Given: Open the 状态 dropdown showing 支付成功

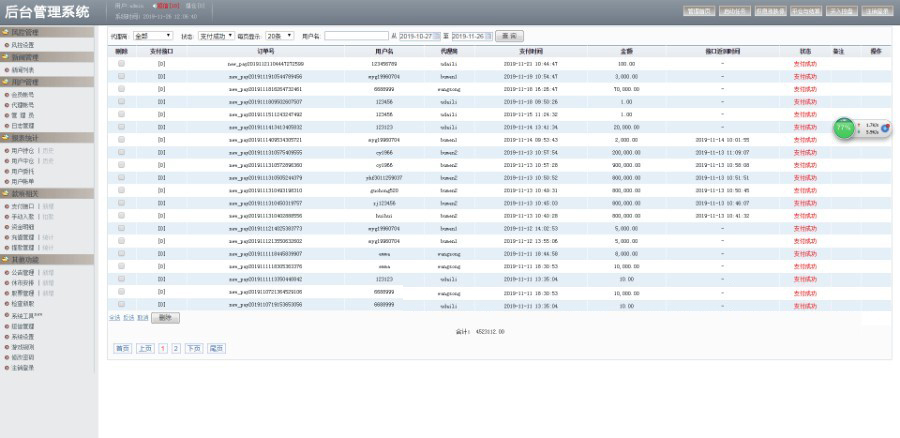Looking at the screenshot, I should coord(216,35).
